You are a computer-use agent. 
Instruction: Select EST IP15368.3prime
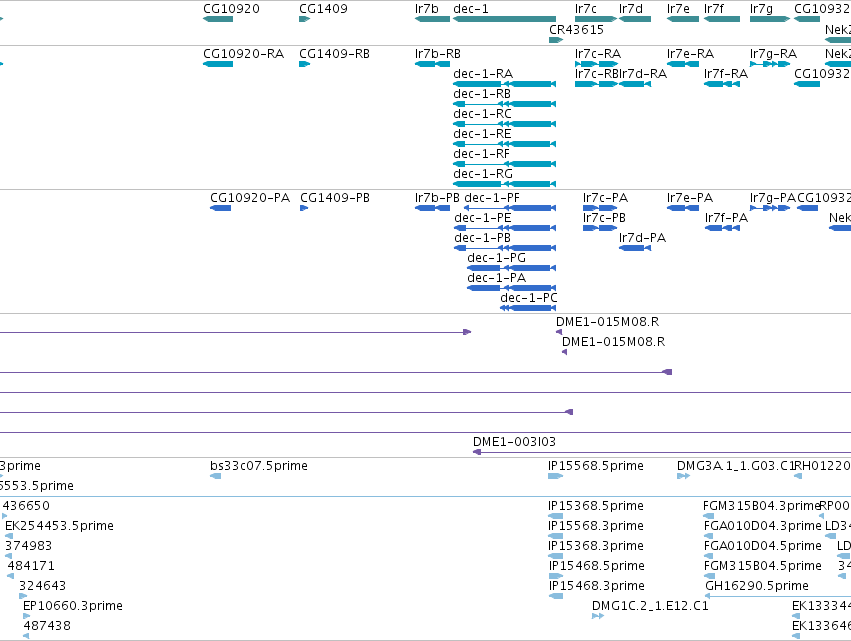(556, 556)
